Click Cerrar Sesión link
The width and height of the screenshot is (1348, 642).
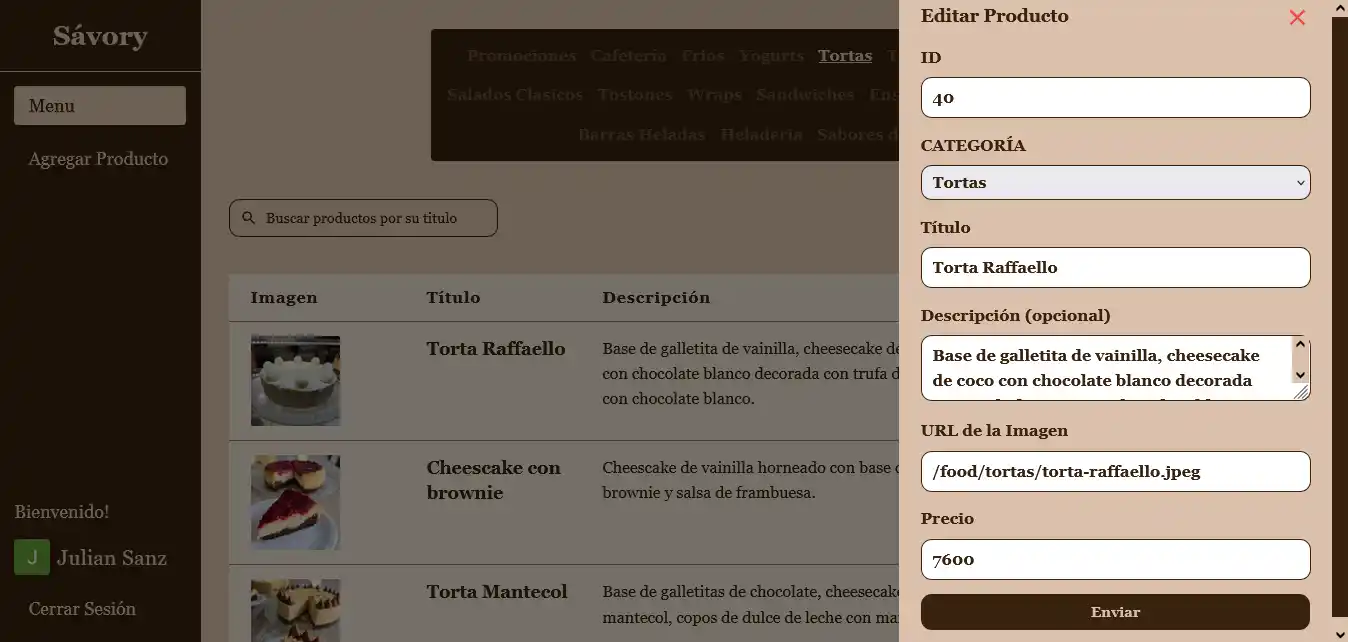82,608
